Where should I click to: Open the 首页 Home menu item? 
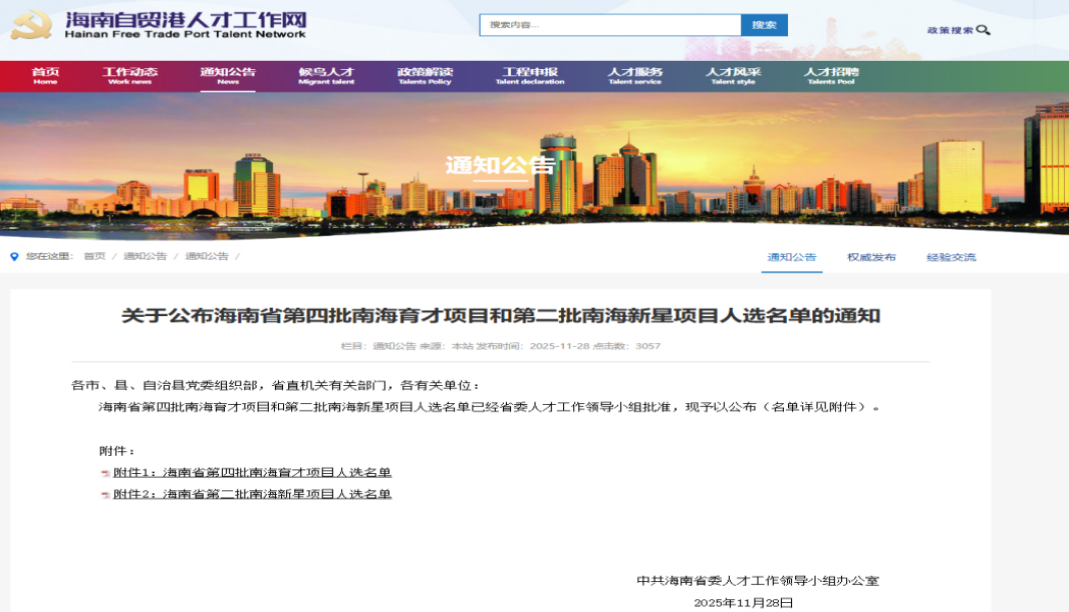pos(45,76)
